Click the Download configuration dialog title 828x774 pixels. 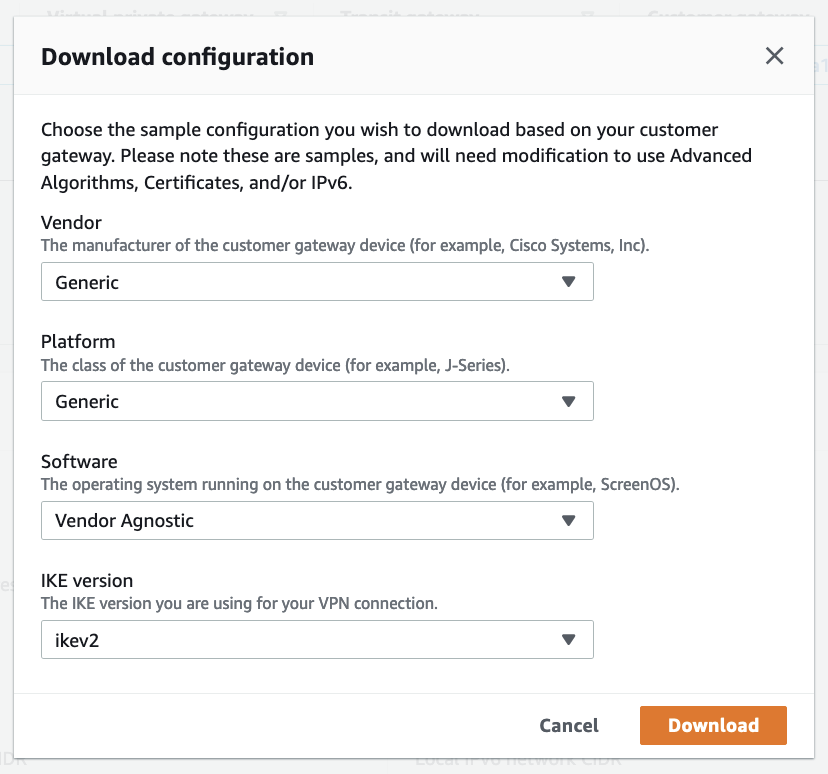coord(177,57)
